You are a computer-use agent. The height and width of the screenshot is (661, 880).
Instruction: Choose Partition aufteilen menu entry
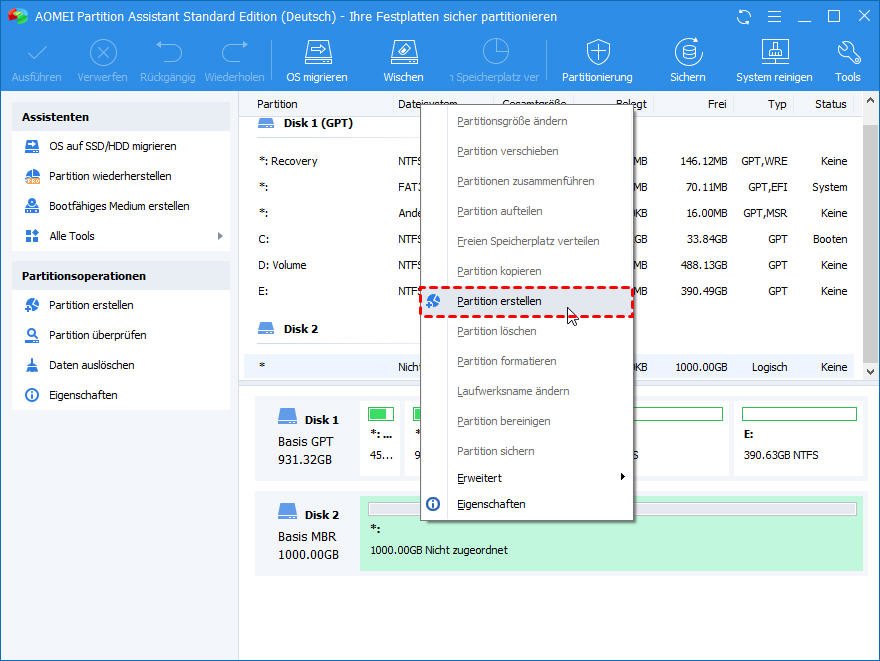(526, 211)
